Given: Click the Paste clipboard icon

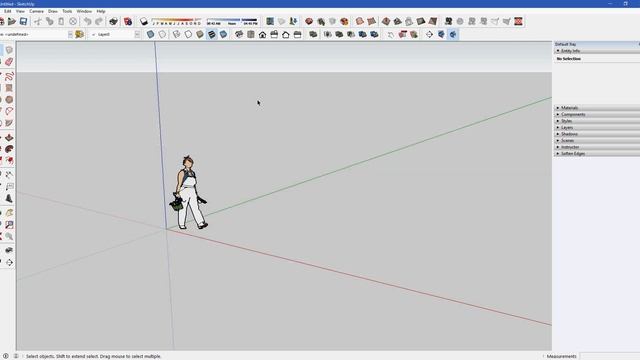Looking at the screenshot, I should pyautogui.click(x=61, y=21).
